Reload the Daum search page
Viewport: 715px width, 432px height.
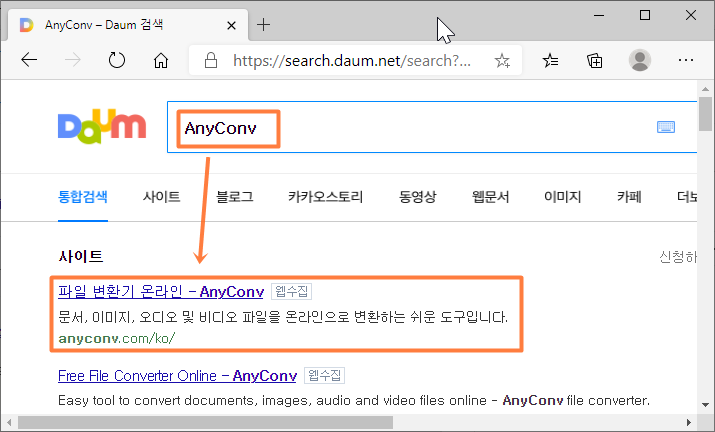(x=117, y=60)
